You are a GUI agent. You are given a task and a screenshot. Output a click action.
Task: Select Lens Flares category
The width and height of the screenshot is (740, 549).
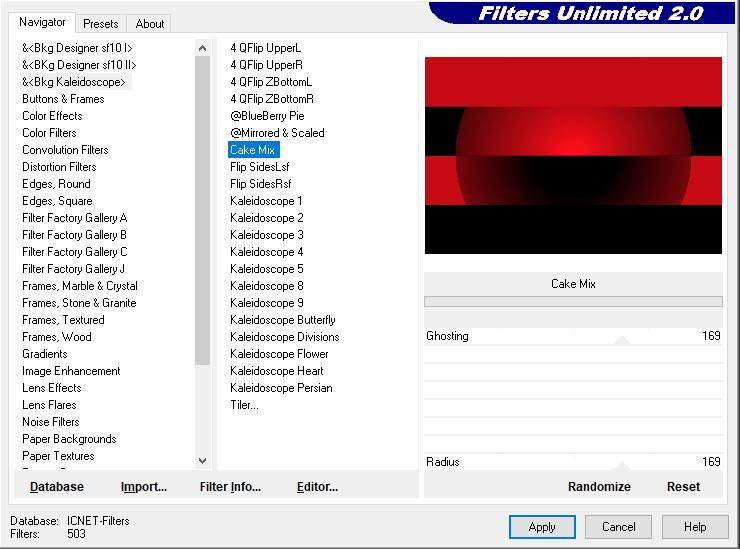point(49,405)
